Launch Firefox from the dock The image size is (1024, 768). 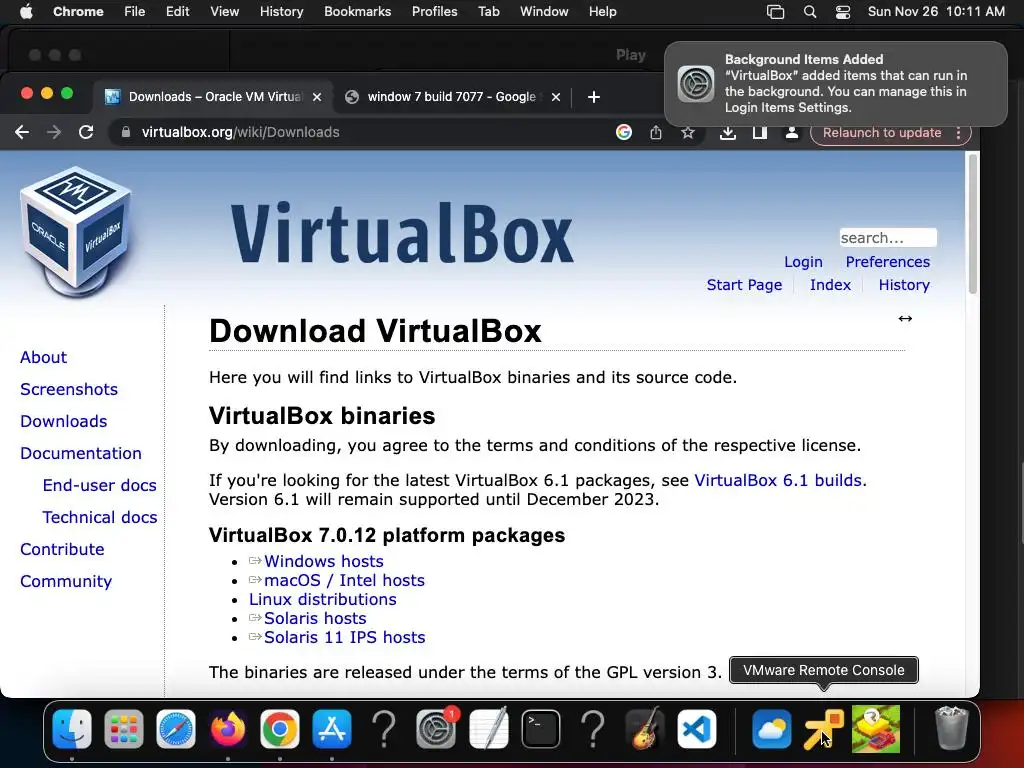pyautogui.click(x=228, y=729)
